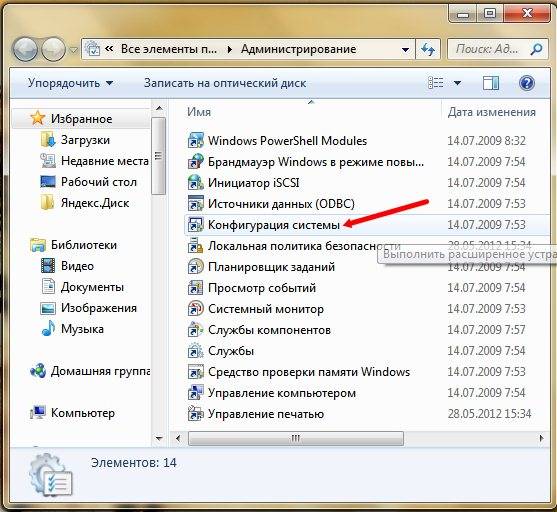Go back with the Back button
557x512 pixels.
coord(25,49)
